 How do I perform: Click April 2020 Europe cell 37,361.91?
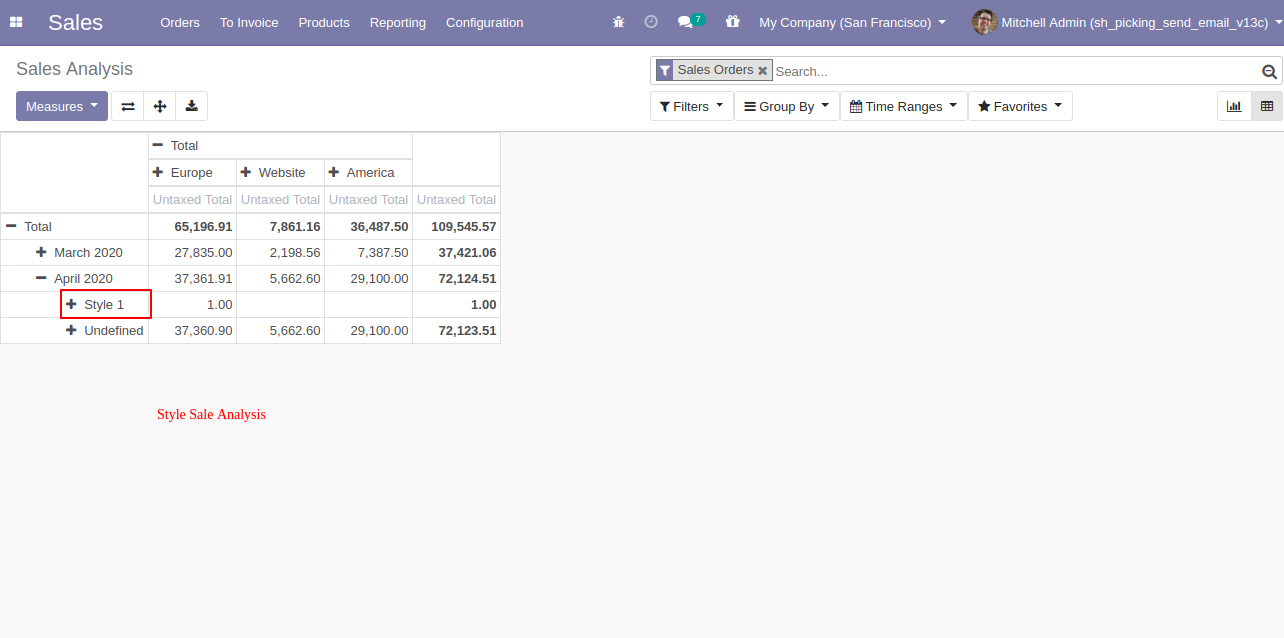[x=192, y=278]
